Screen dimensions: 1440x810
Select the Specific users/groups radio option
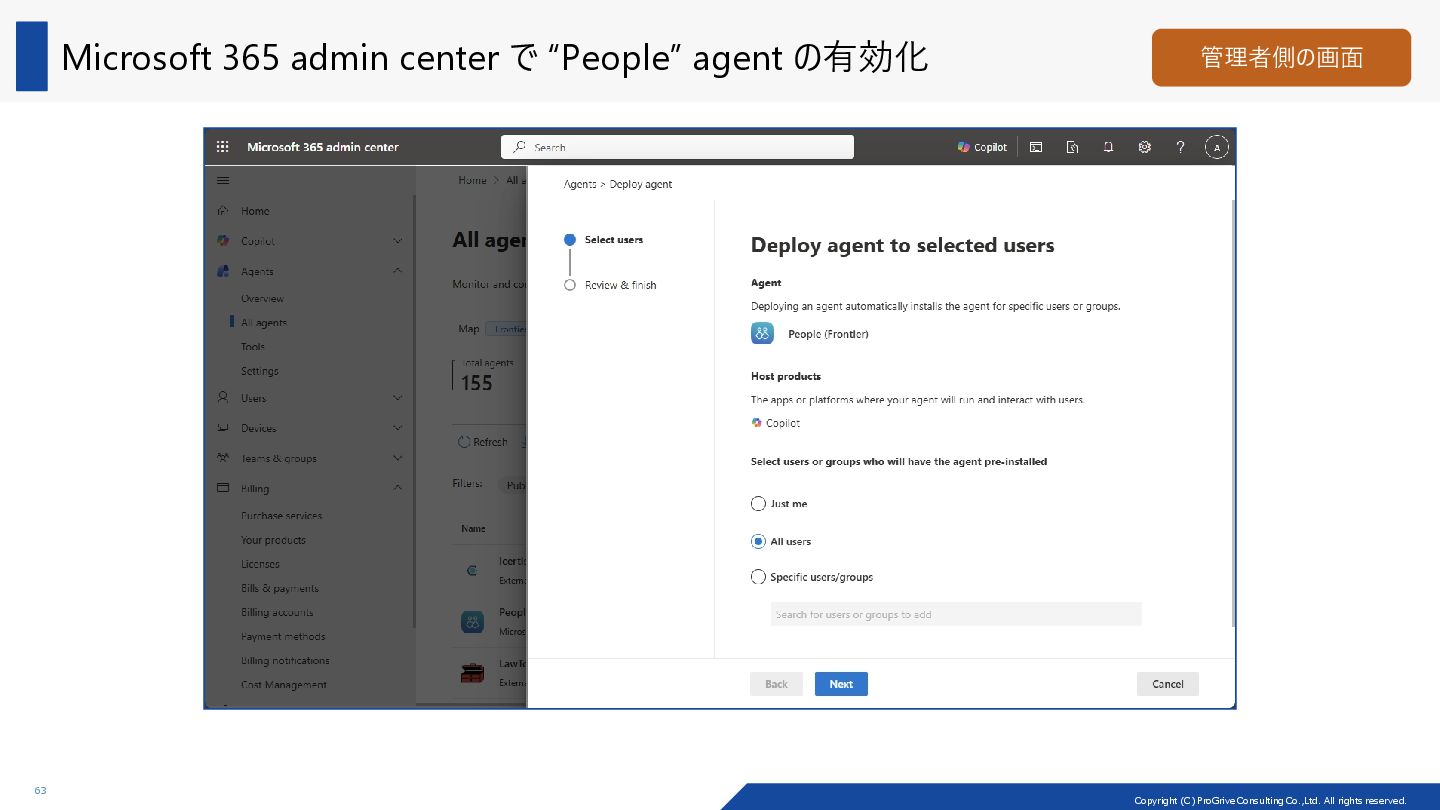pos(758,577)
